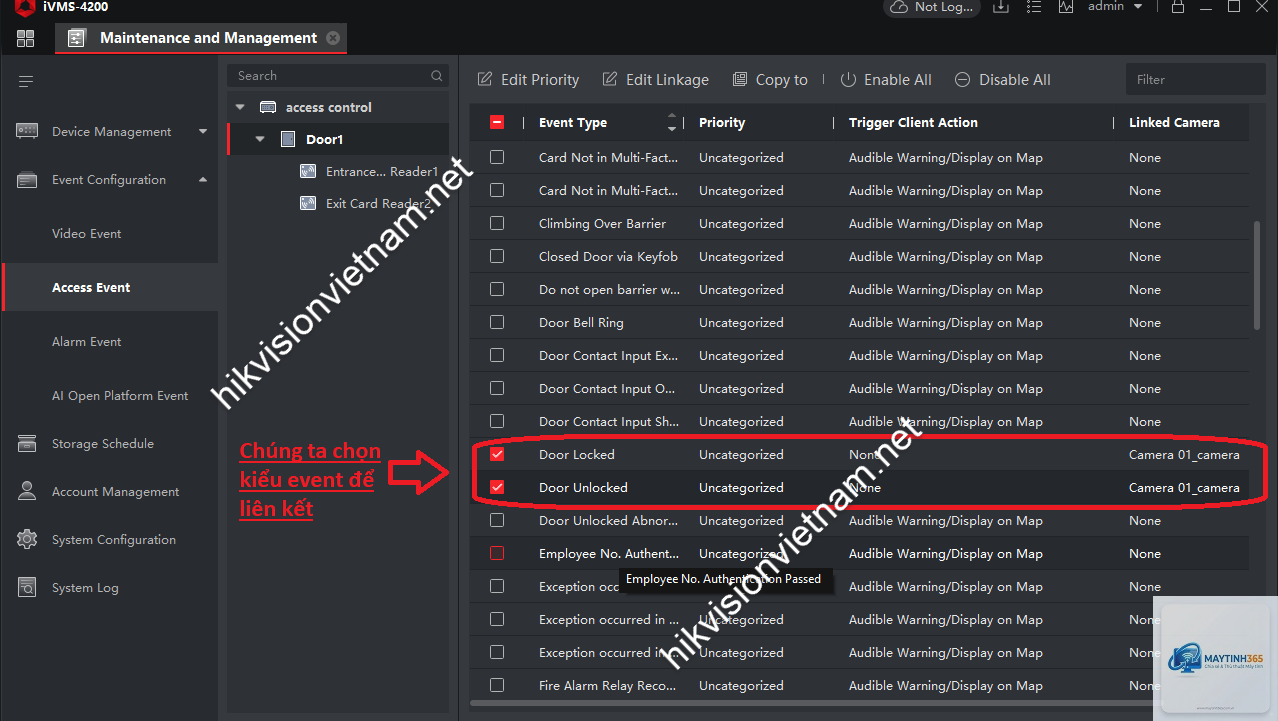Select System Log in sidebar
Viewport: 1278px width, 721px height.
click(85, 588)
